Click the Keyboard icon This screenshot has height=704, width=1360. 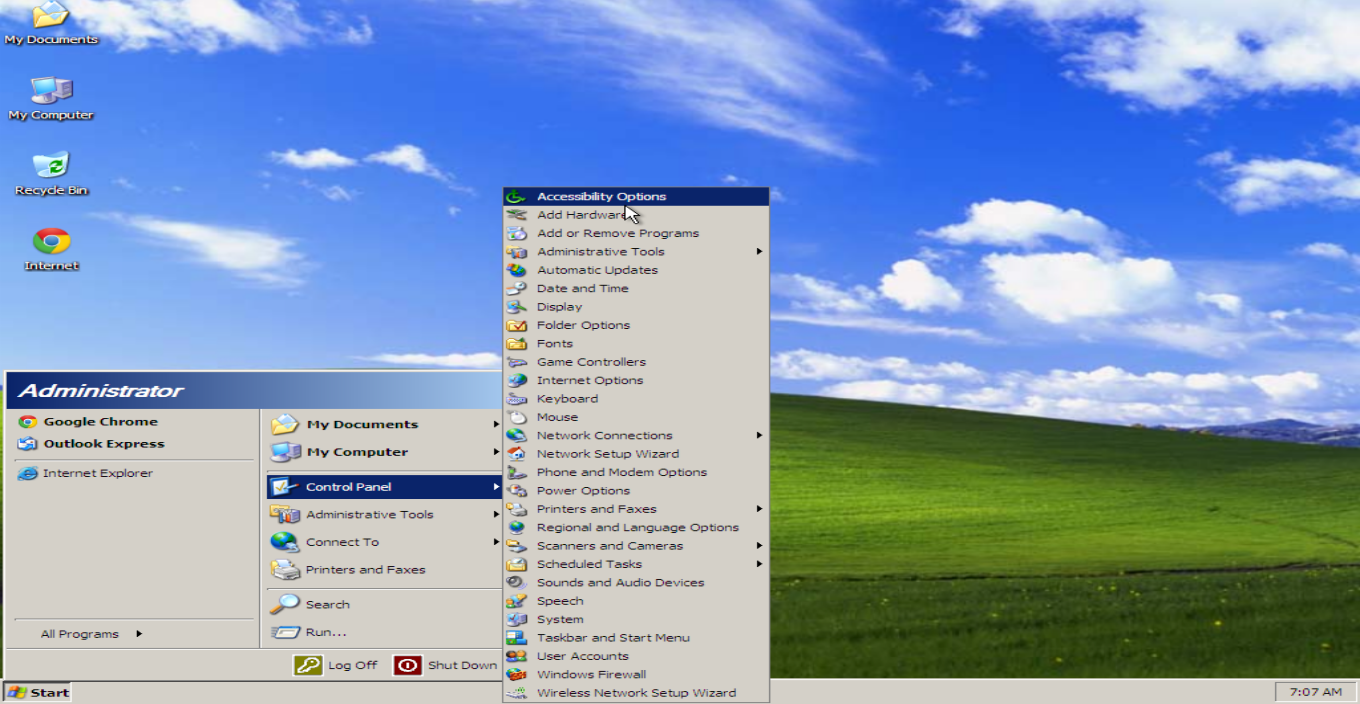point(516,399)
